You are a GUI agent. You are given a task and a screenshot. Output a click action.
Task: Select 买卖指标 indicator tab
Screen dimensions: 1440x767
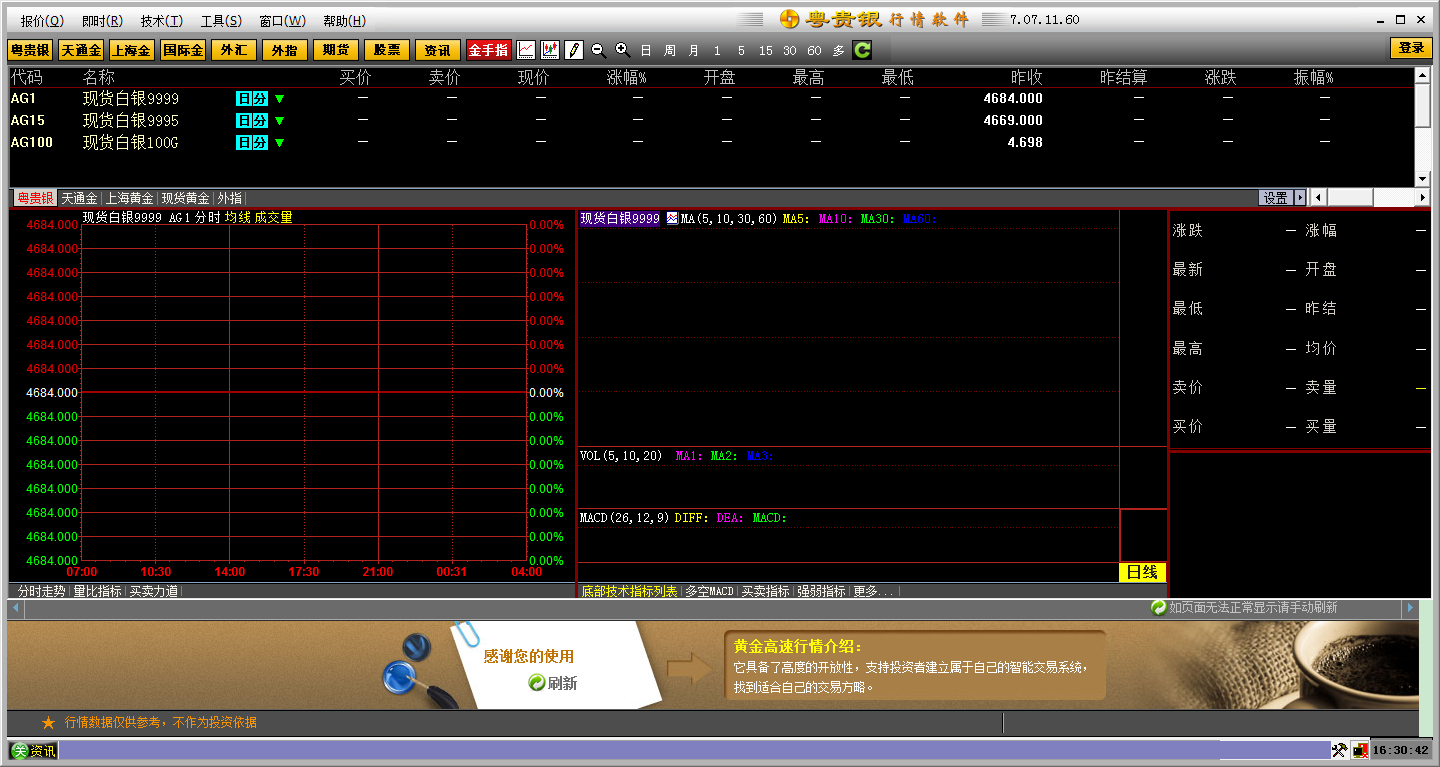pyautogui.click(x=765, y=591)
